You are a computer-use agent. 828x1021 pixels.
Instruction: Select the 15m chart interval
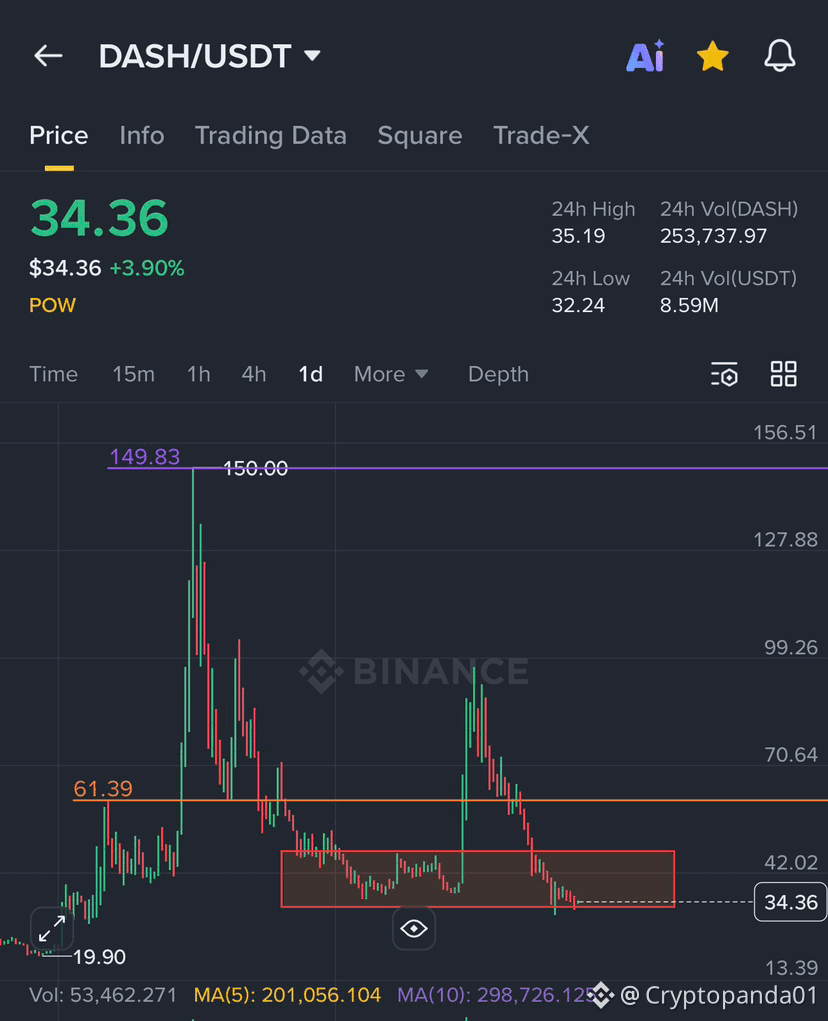133,374
